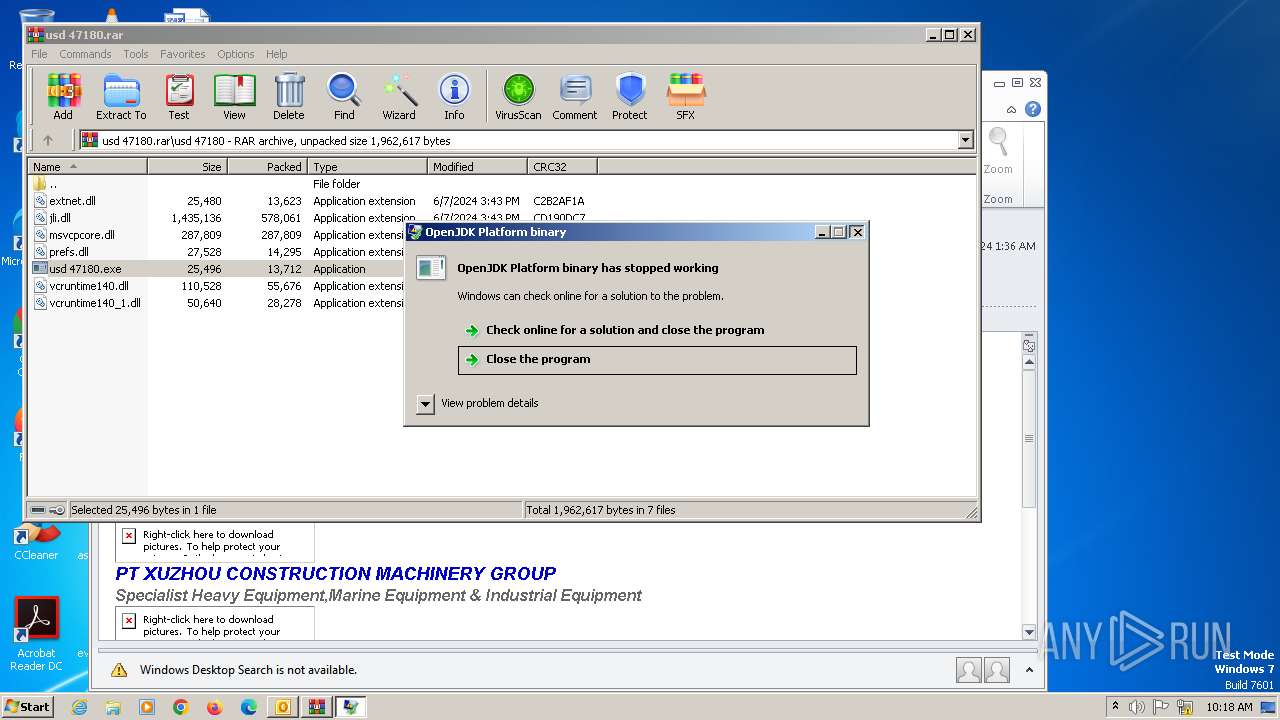Open Outlook help question mark icon

pyautogui.click(x=1033, y=109)
